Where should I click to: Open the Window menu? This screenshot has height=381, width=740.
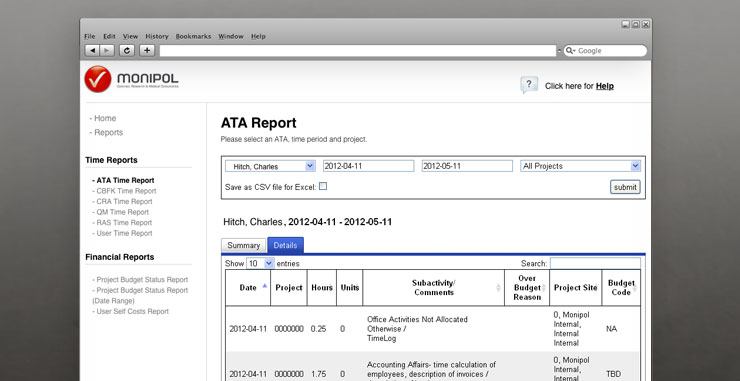[231, 36]
